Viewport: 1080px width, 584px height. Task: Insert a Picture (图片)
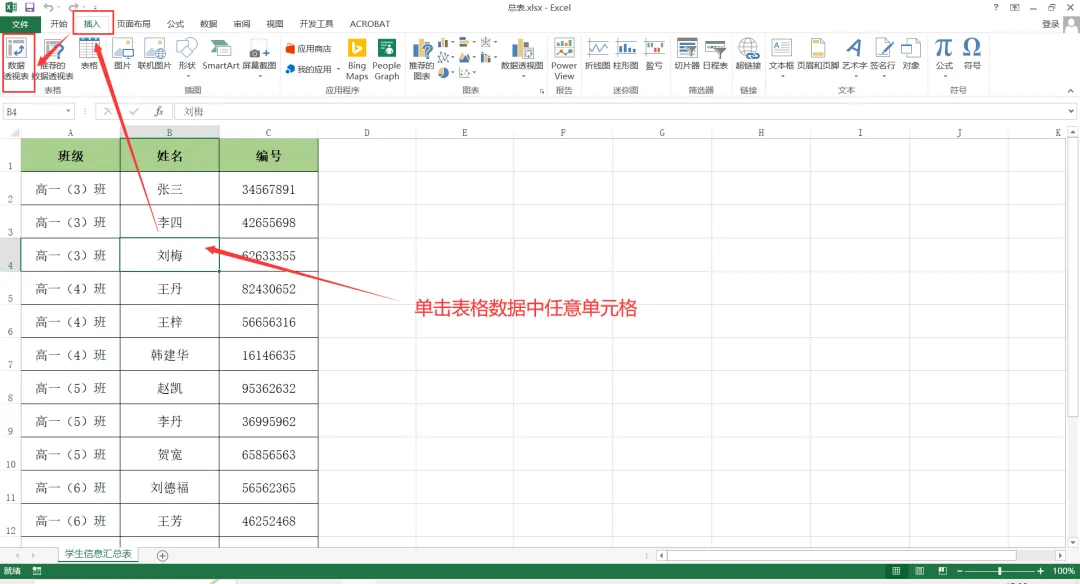[x=123, y=54]
